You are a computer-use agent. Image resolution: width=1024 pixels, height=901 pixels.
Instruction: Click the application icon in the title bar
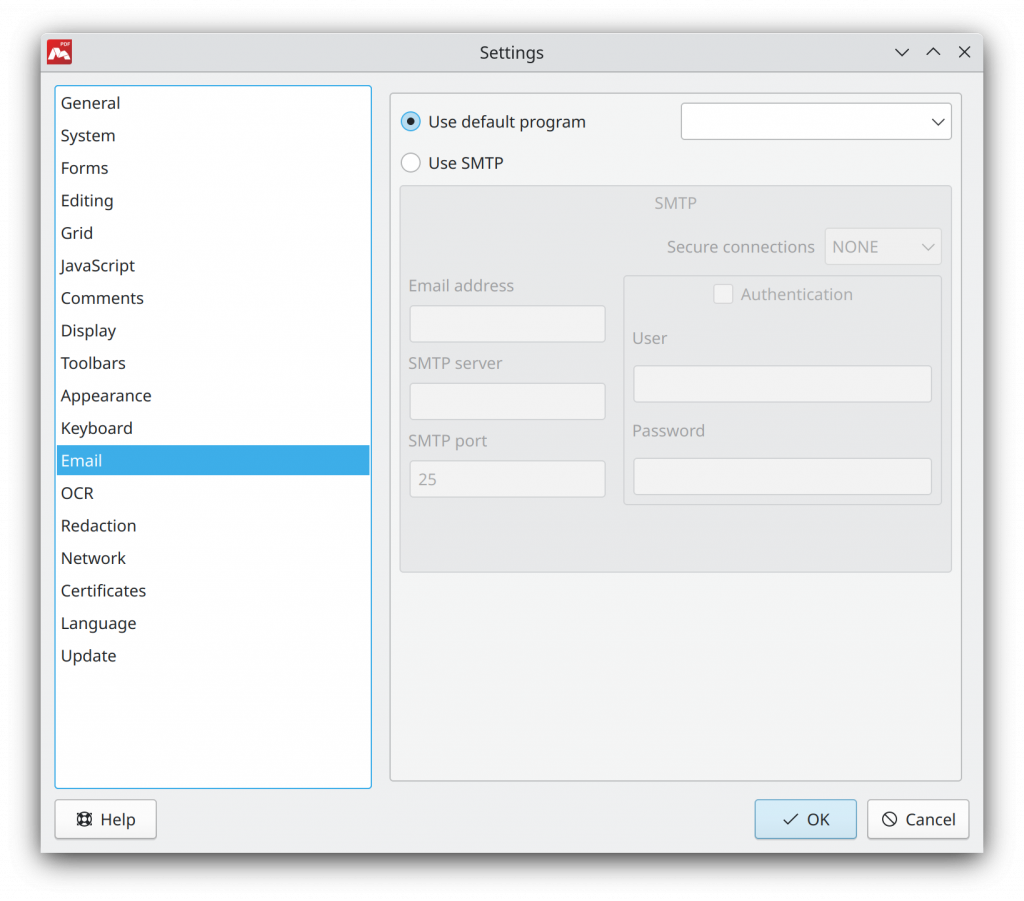coord(58,52)
